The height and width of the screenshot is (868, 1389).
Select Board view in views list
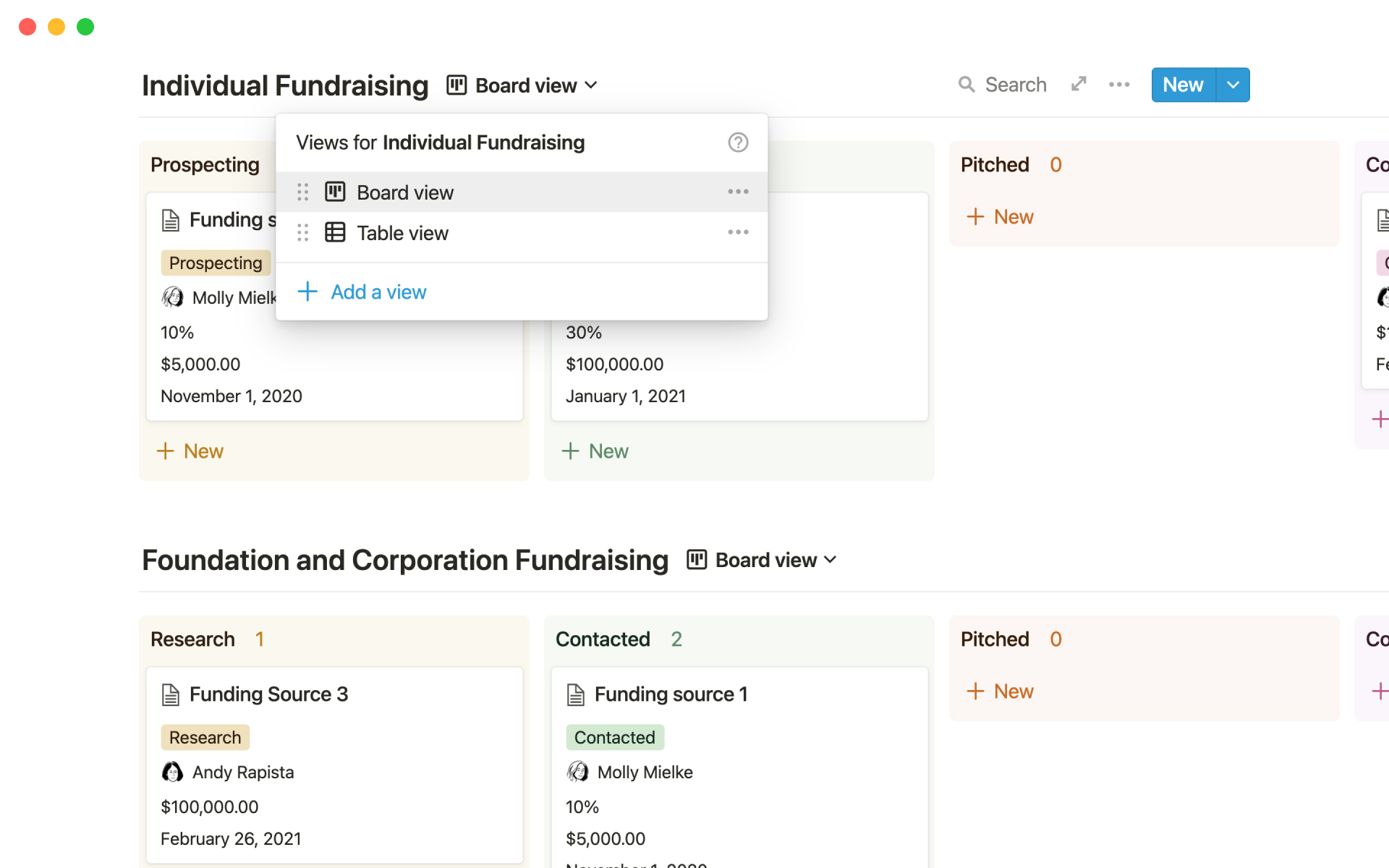coord(405,192)
